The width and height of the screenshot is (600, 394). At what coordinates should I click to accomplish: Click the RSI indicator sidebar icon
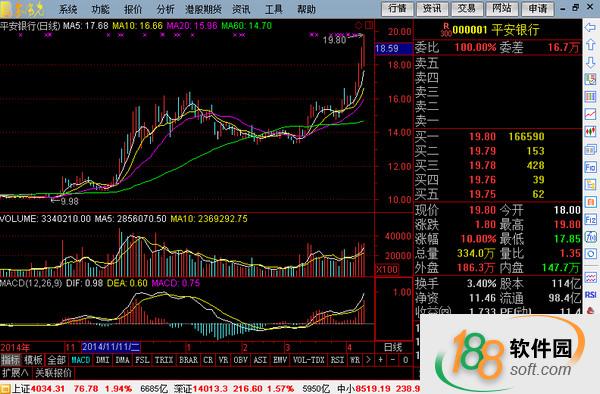click(590, 295)
